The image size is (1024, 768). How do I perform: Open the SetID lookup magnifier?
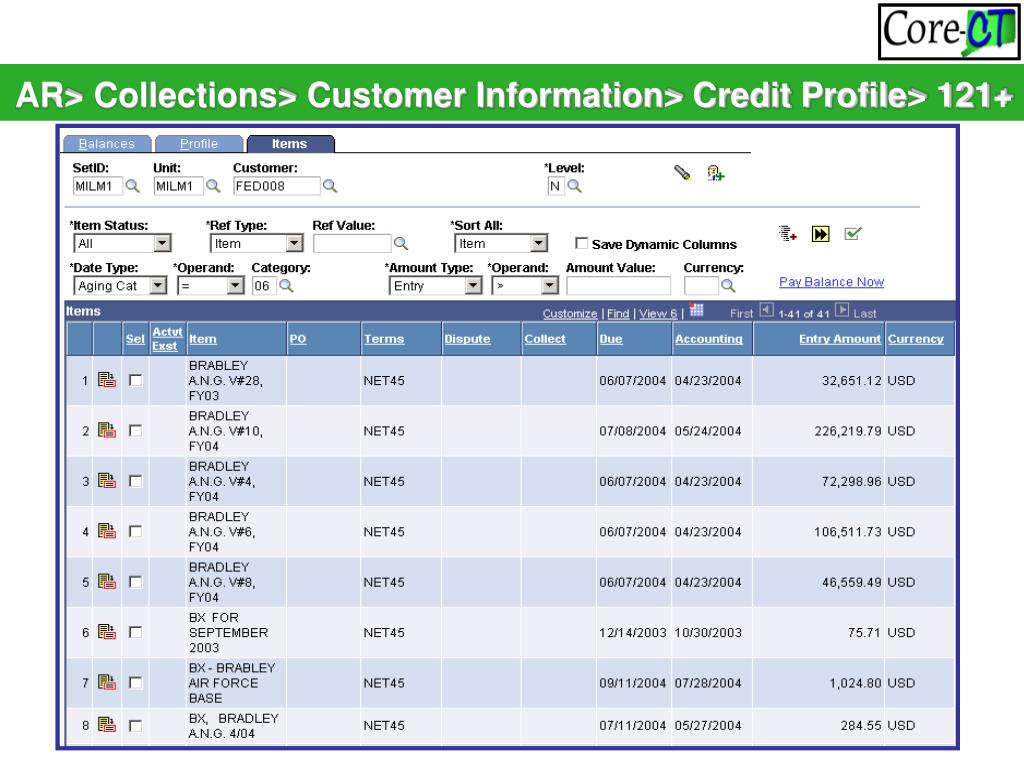coord(133,186)
